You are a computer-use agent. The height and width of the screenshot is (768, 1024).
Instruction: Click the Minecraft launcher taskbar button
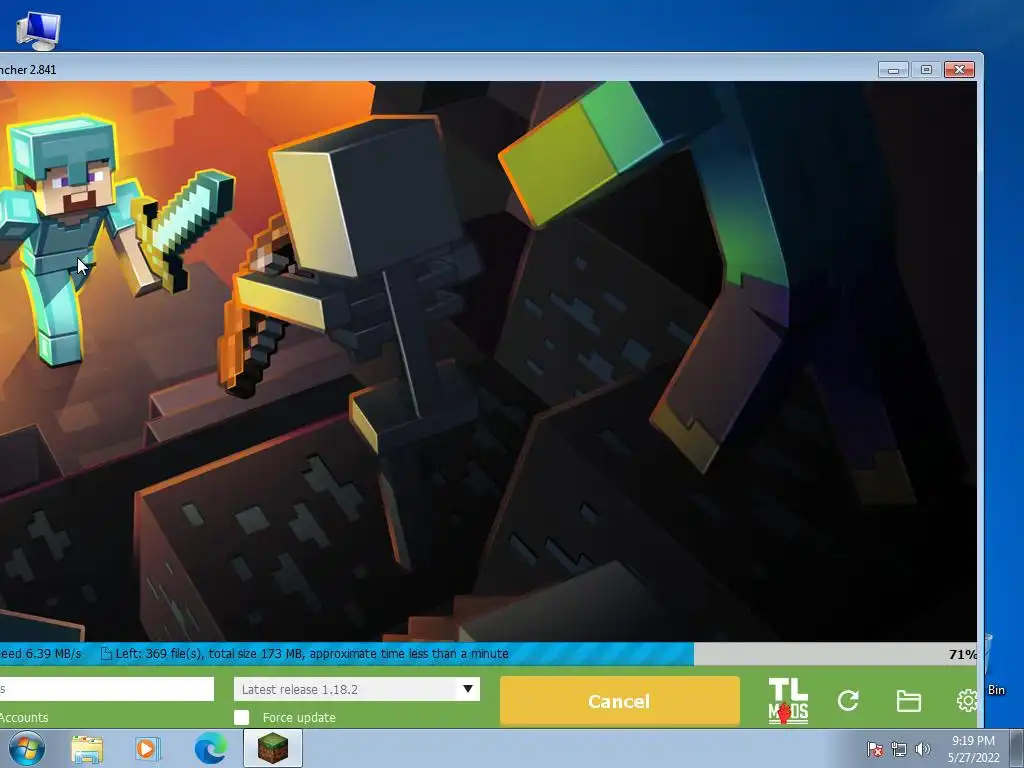(273, 748)
